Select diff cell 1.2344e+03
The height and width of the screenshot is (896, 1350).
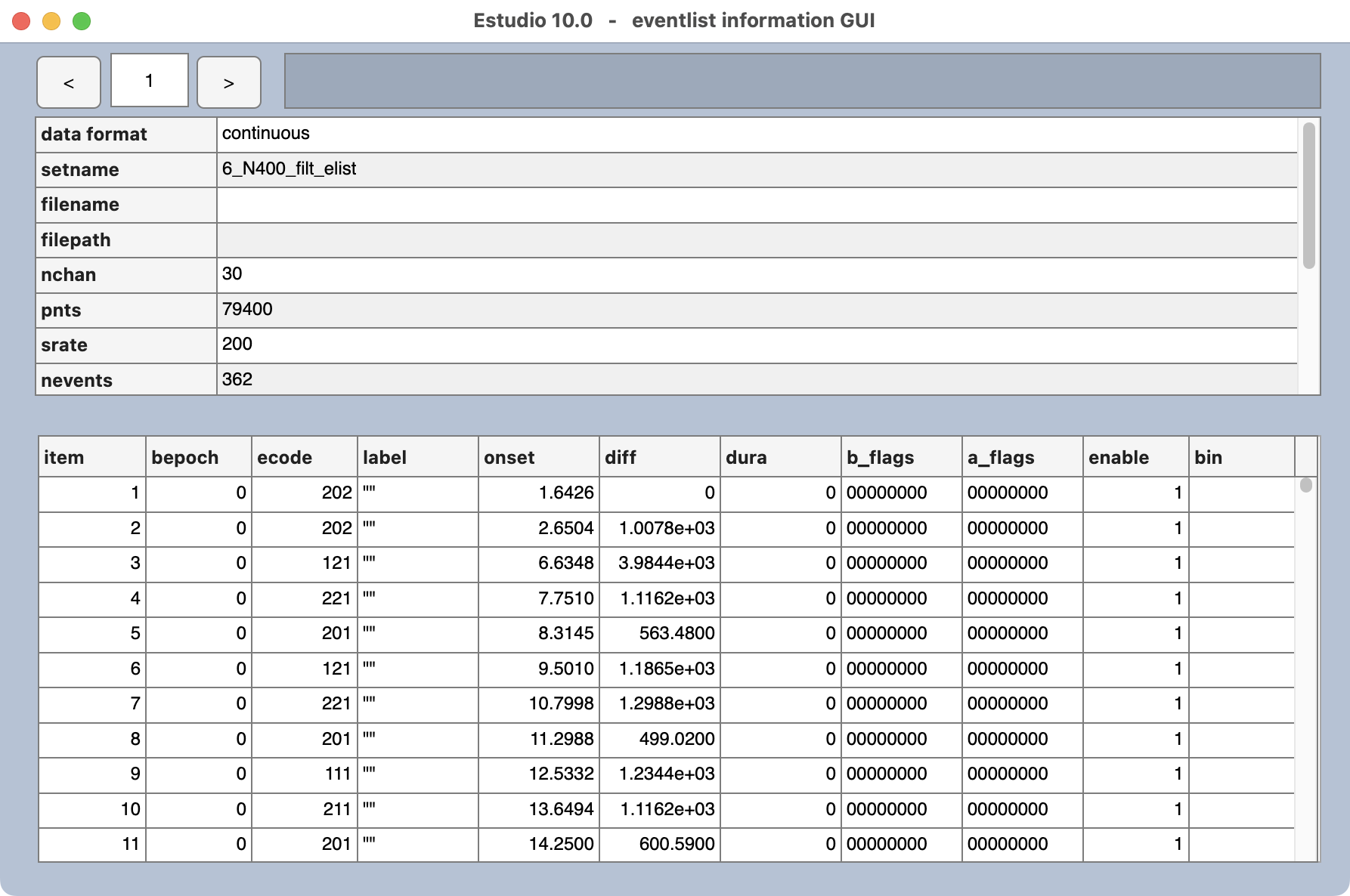pos(660,775)
